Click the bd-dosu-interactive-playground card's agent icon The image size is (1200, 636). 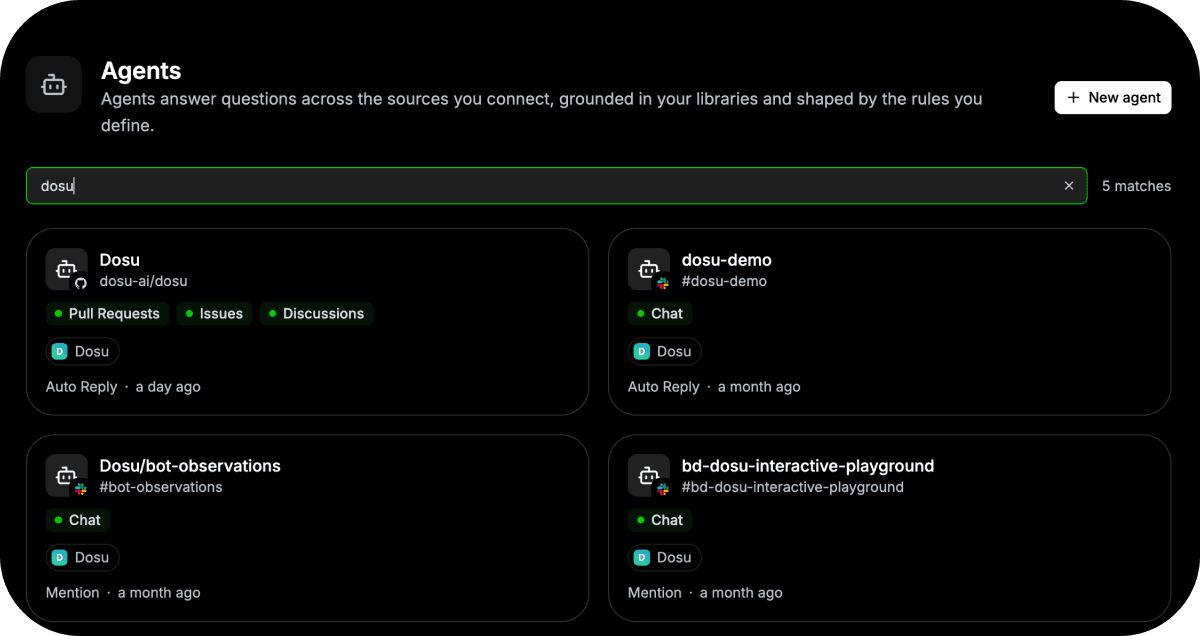coord(649,476)
